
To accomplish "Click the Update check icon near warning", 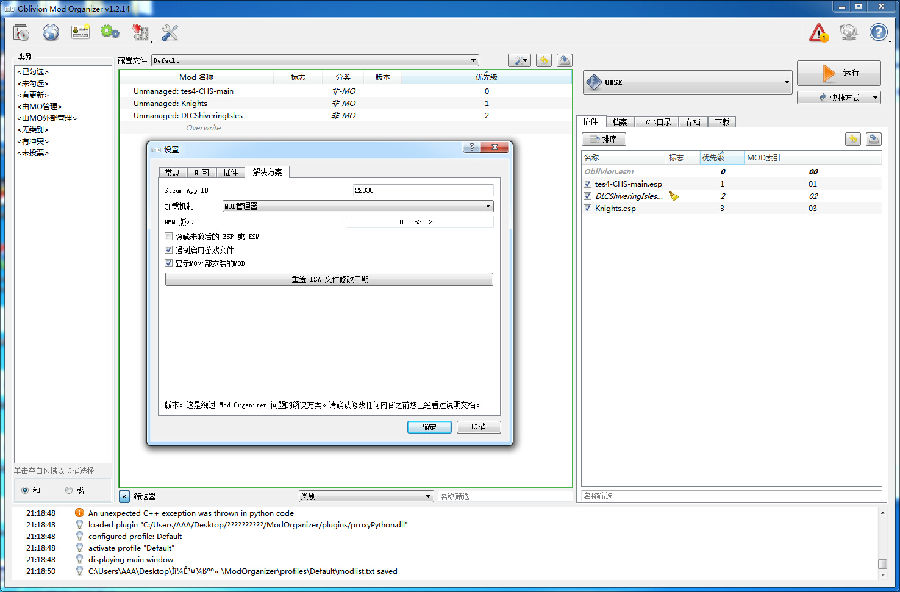I will [x=848, y=32].
